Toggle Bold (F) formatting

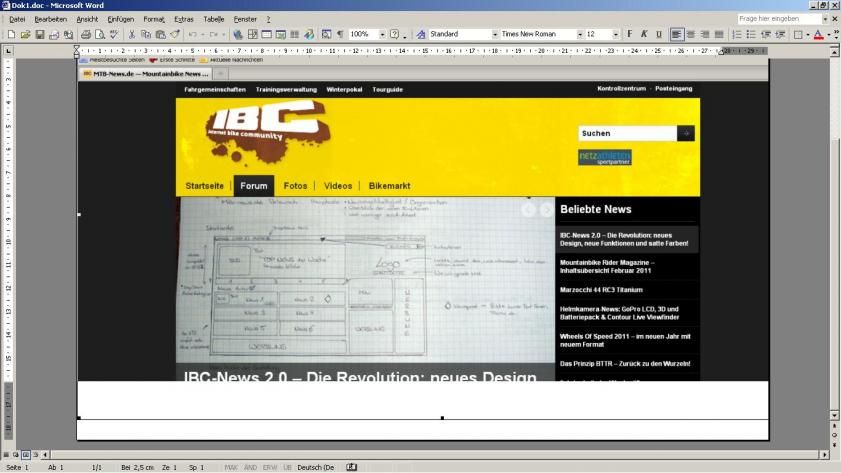coord(630,34)
